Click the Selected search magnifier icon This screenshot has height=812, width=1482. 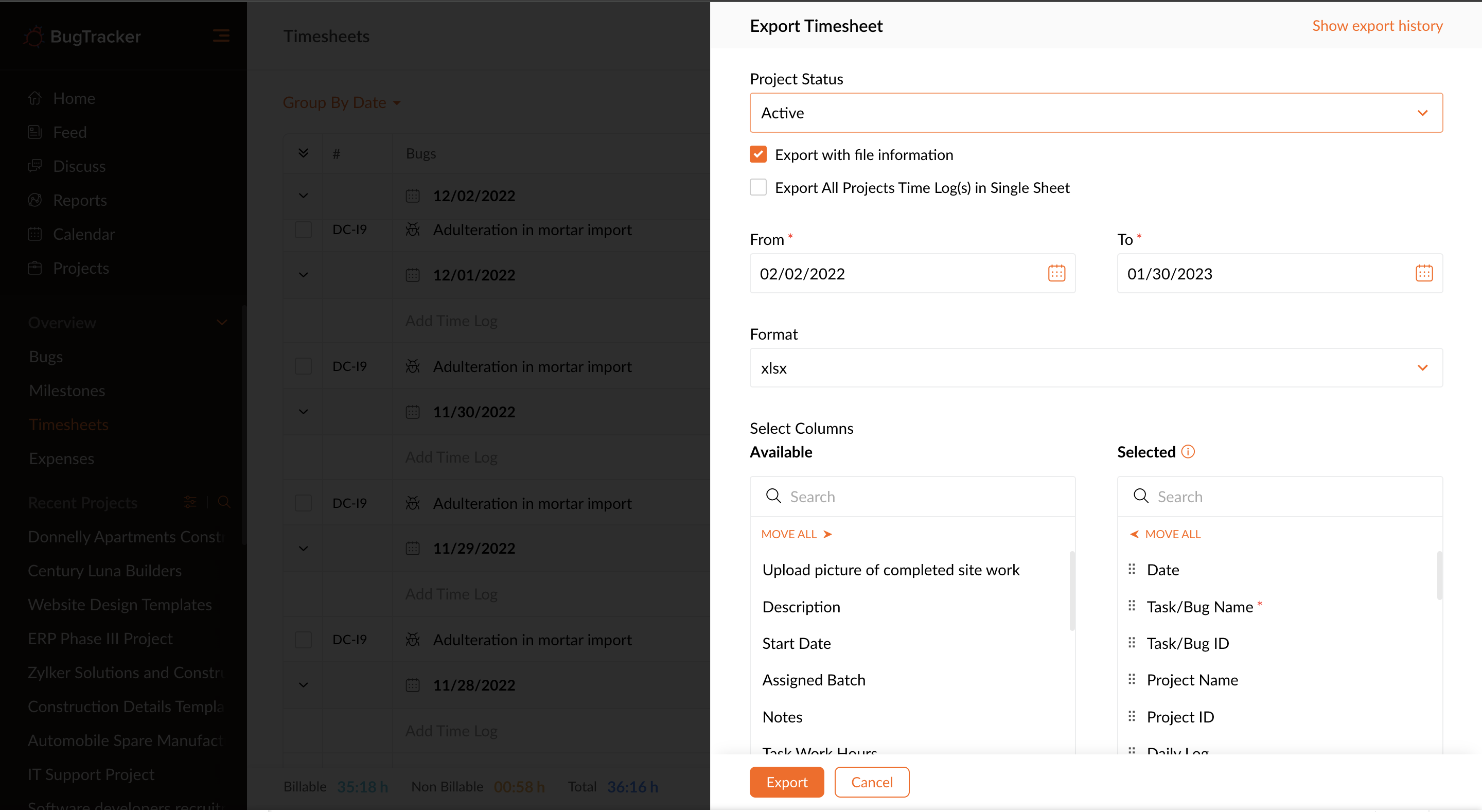[x=1141, y=496]
